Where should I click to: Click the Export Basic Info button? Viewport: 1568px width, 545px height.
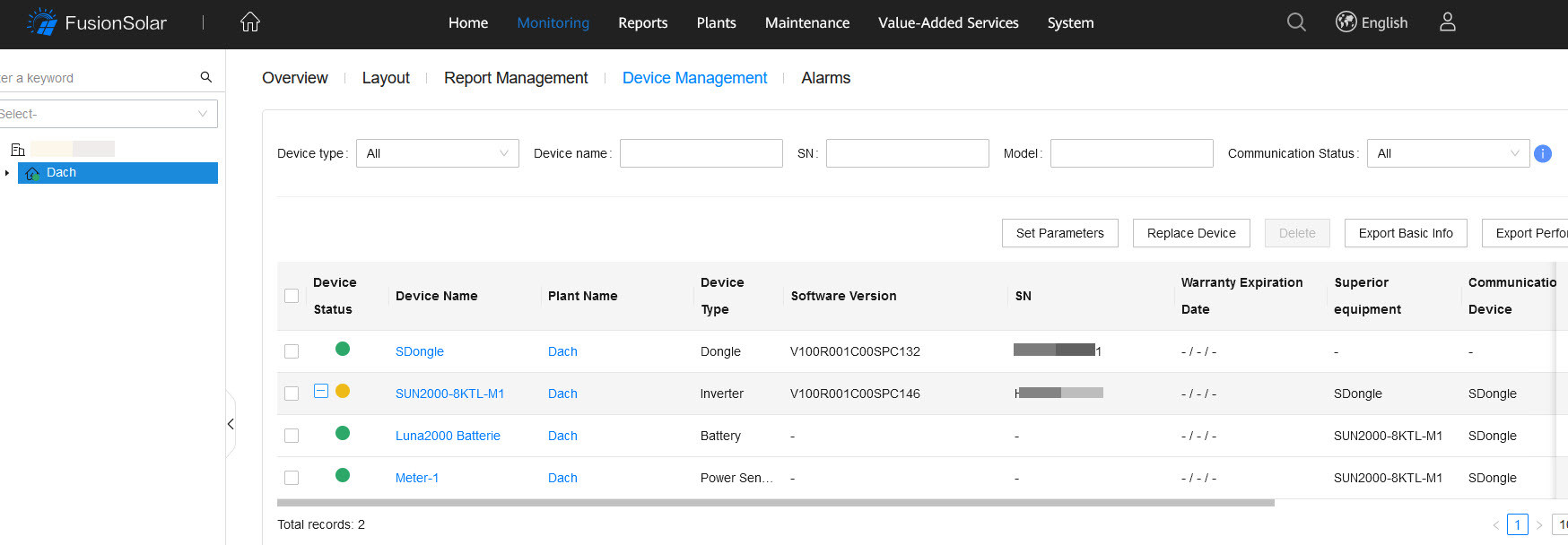(1406, 233)
